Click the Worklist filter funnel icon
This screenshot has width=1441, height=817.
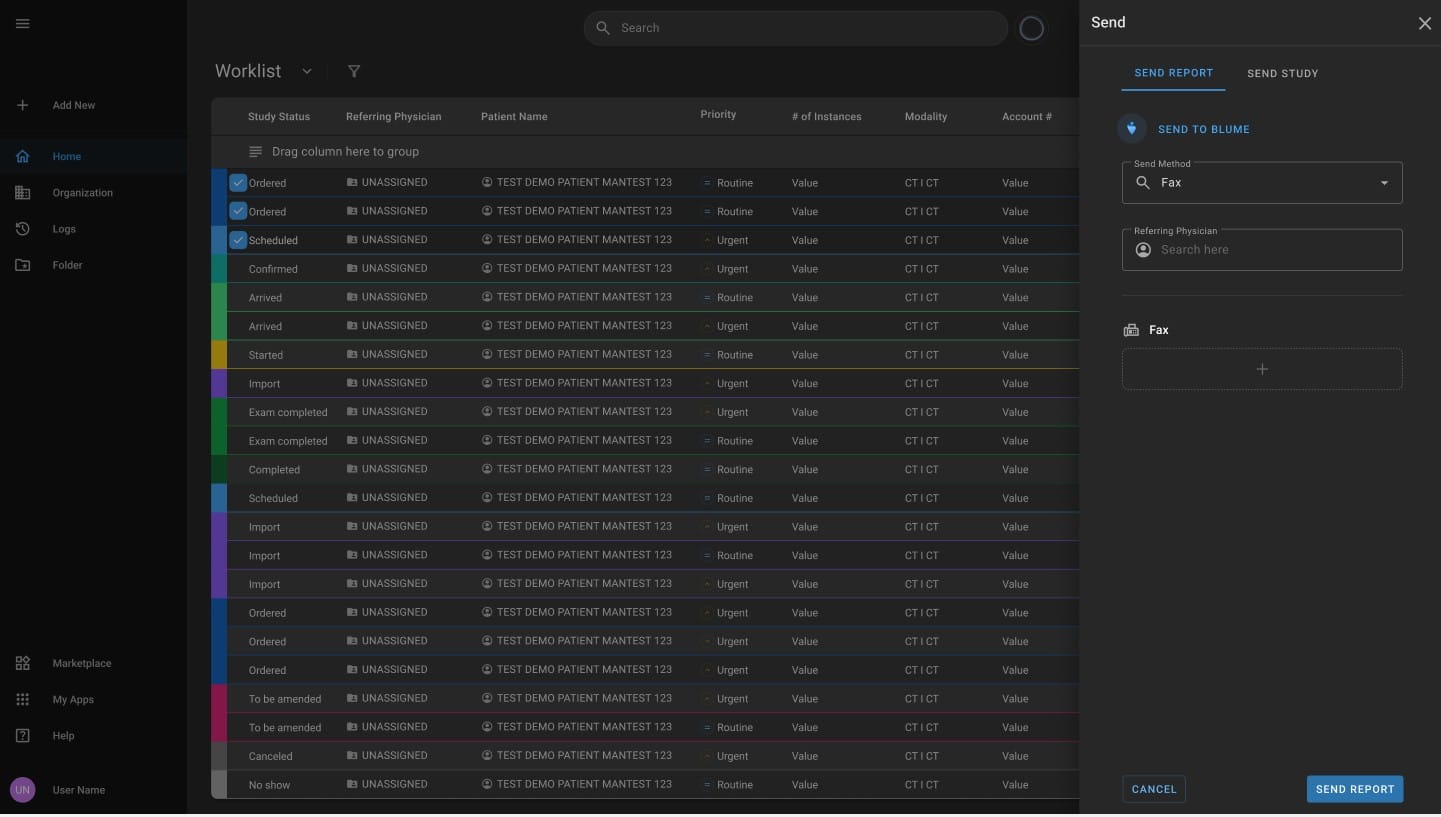(354, 71)
